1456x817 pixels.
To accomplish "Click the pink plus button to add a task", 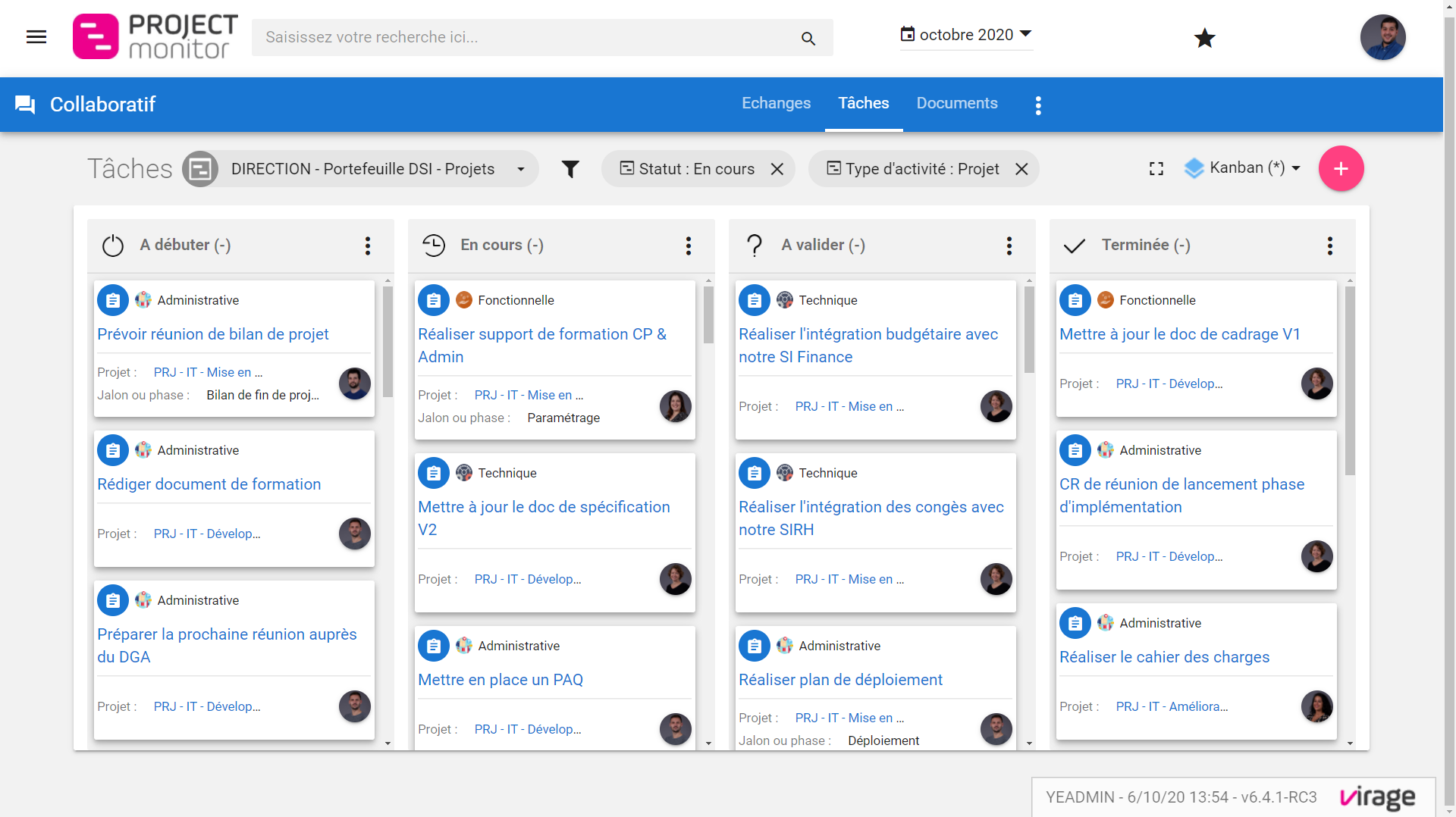I will pyautogui.click(x=1340, y=168).
